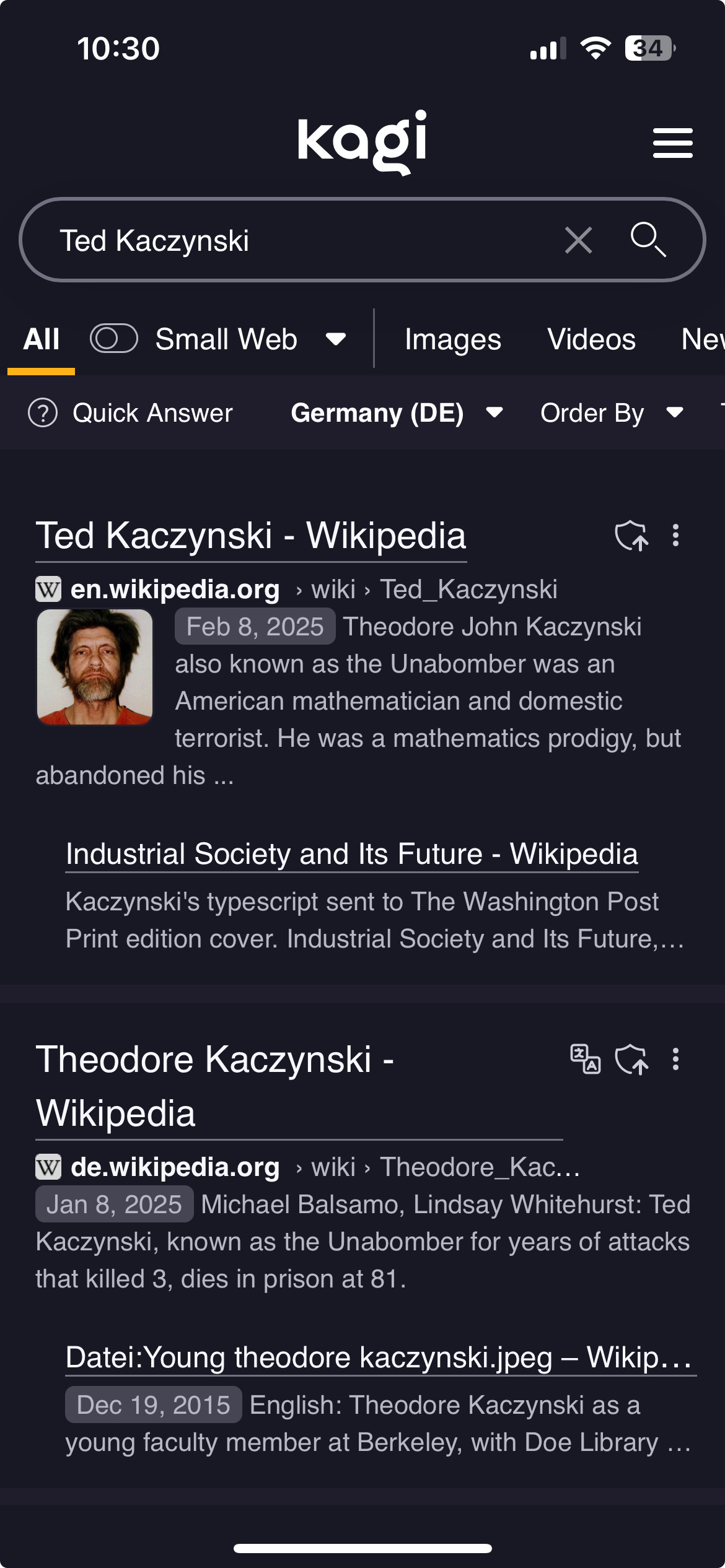Viewport: 725px width, 1568px height.
Task: Translate the Theodore Kaczynski result
Action: click(585, 1059)
